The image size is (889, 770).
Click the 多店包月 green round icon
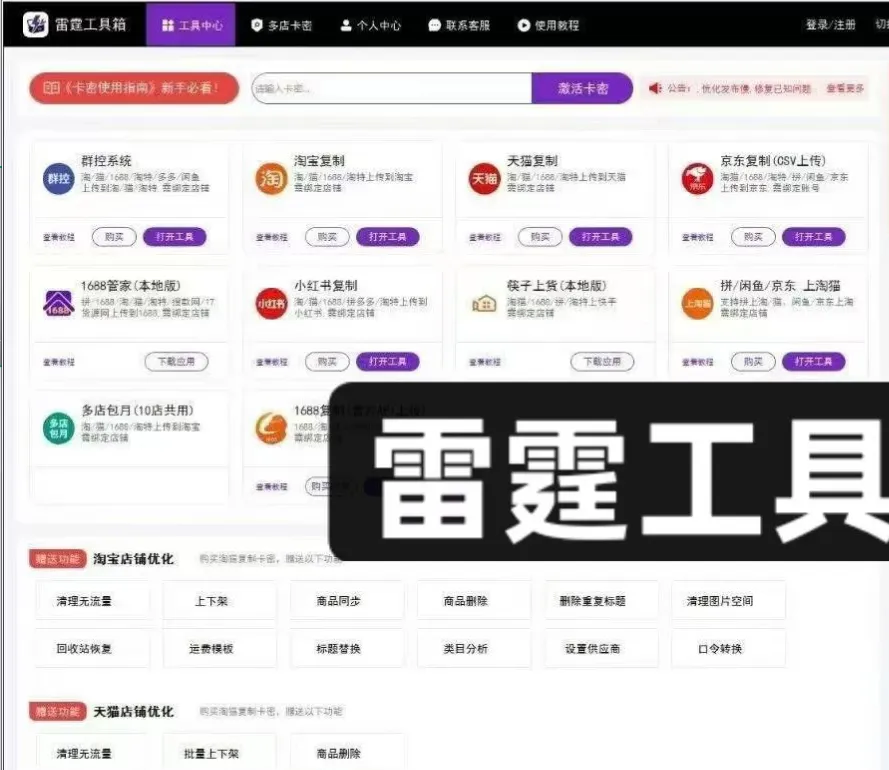[59, 428]
